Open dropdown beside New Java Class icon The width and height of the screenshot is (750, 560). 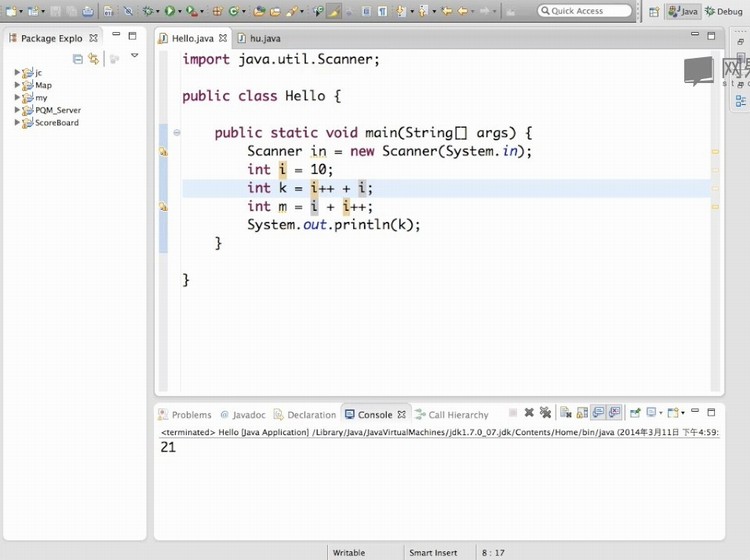[x=243, y=11]
